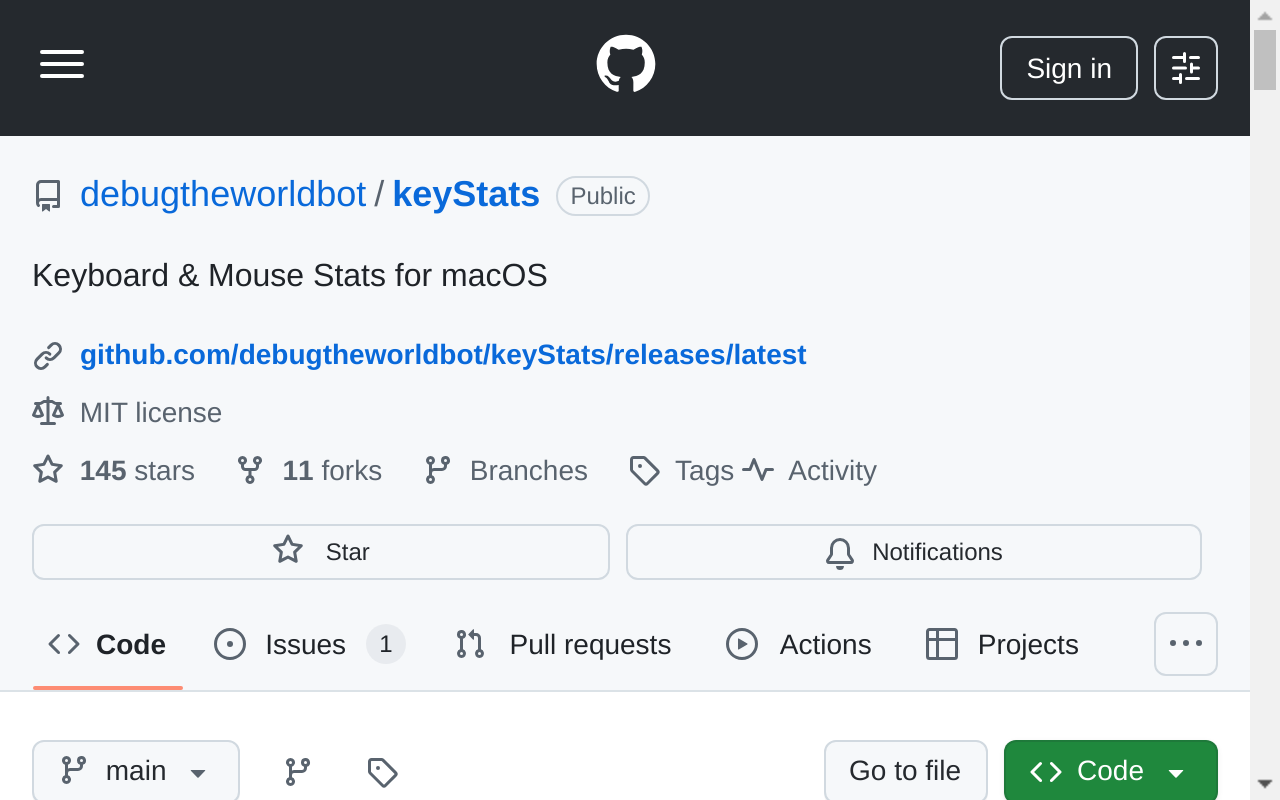Star the keyStats repository
The width and height of the screenshot is (1280, 800).
click(320, 551)
